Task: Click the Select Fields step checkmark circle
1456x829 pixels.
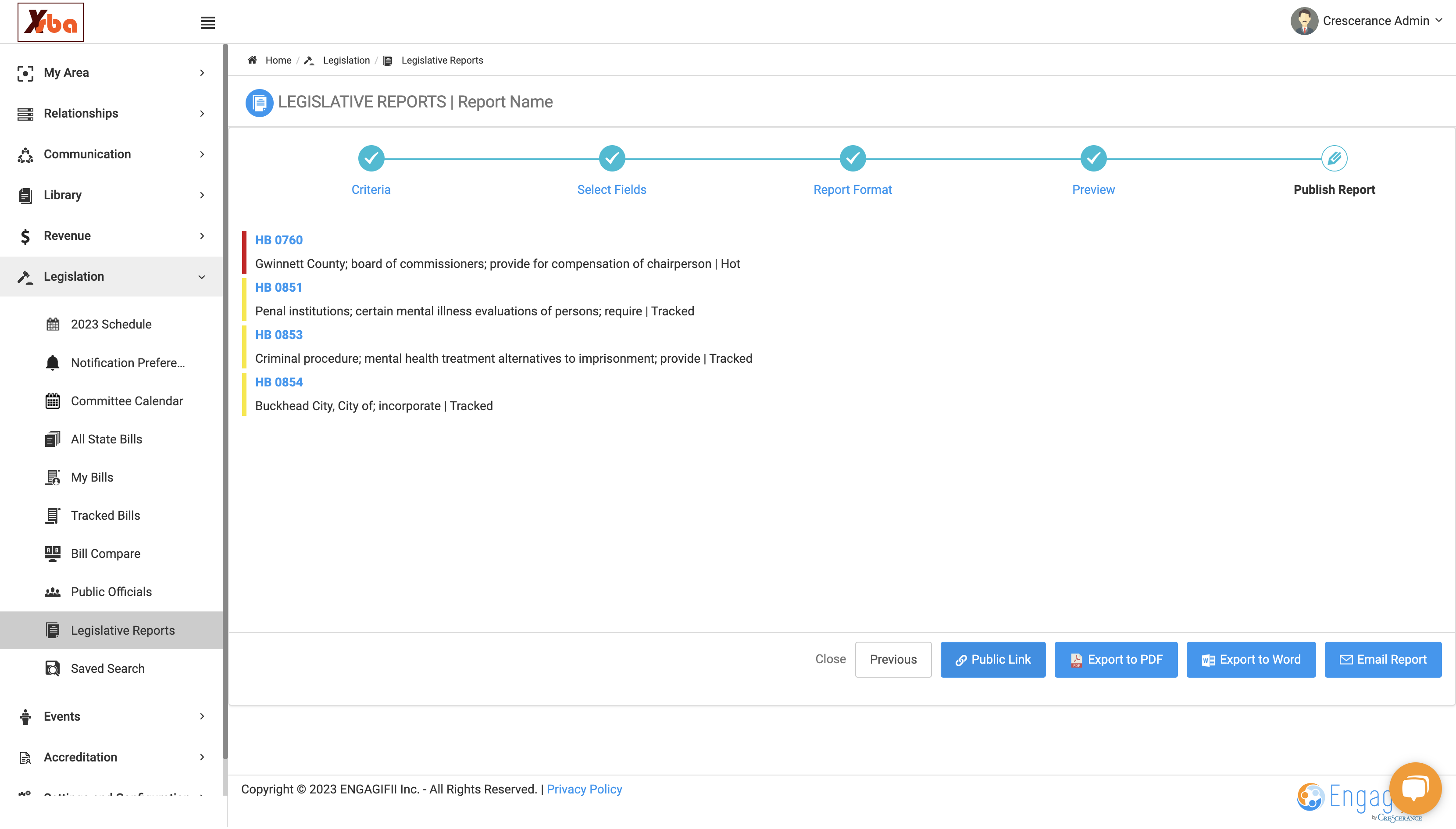Action: click(x=612, y=158)
